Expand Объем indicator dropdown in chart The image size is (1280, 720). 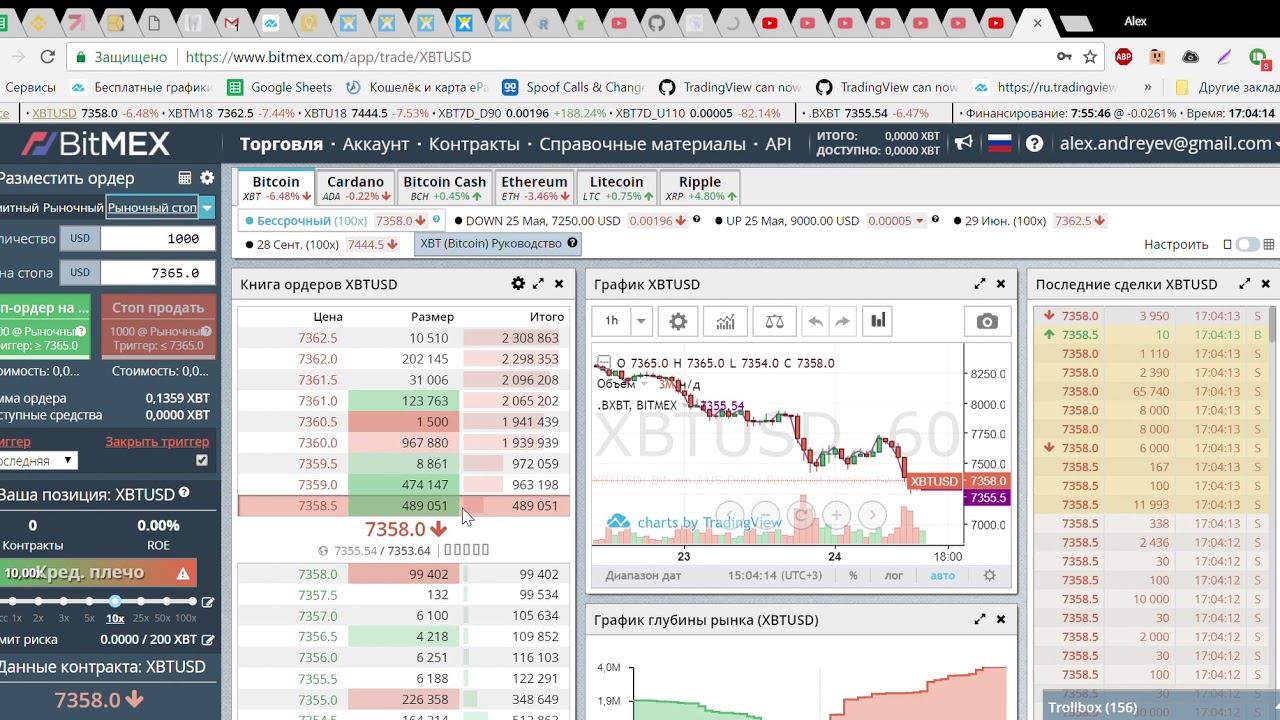click(643, 384)
